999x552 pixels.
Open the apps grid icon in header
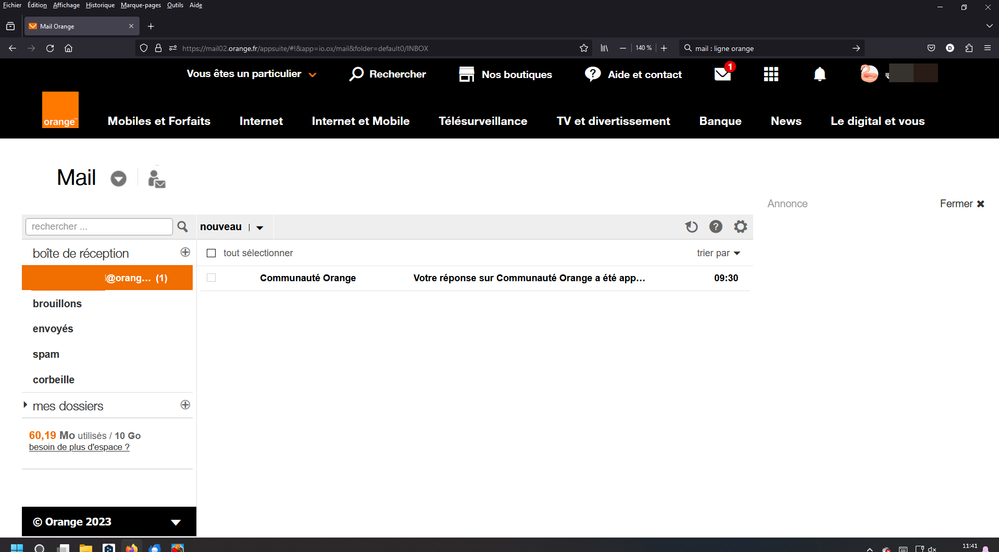coord(771,74)
